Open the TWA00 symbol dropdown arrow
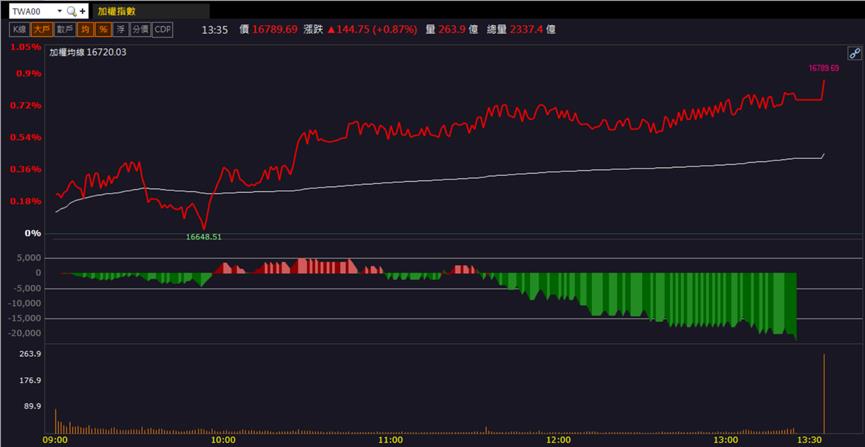Screen dimensions: 865x447 (60, 11)
